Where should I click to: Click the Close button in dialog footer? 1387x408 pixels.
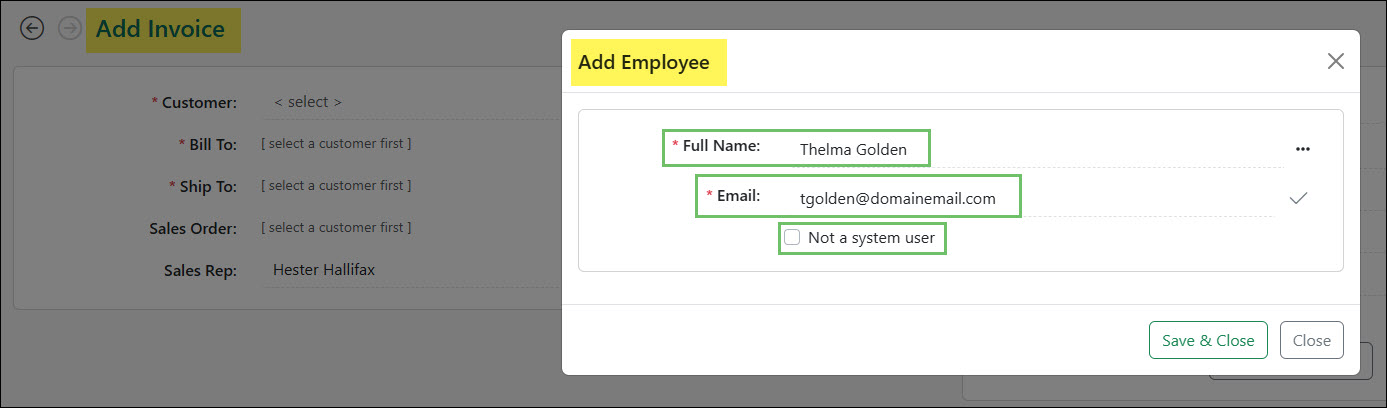click(1311, 340)
